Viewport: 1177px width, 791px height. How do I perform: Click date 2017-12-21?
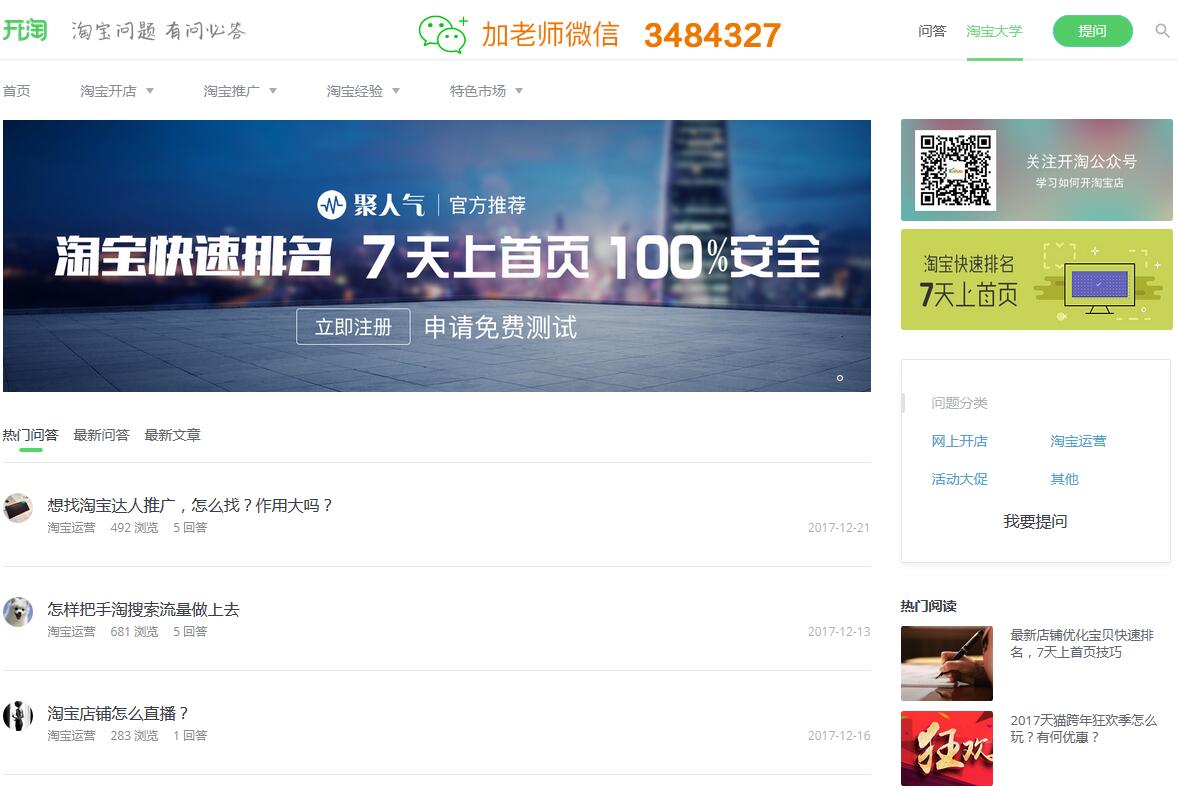pos(838,528)
